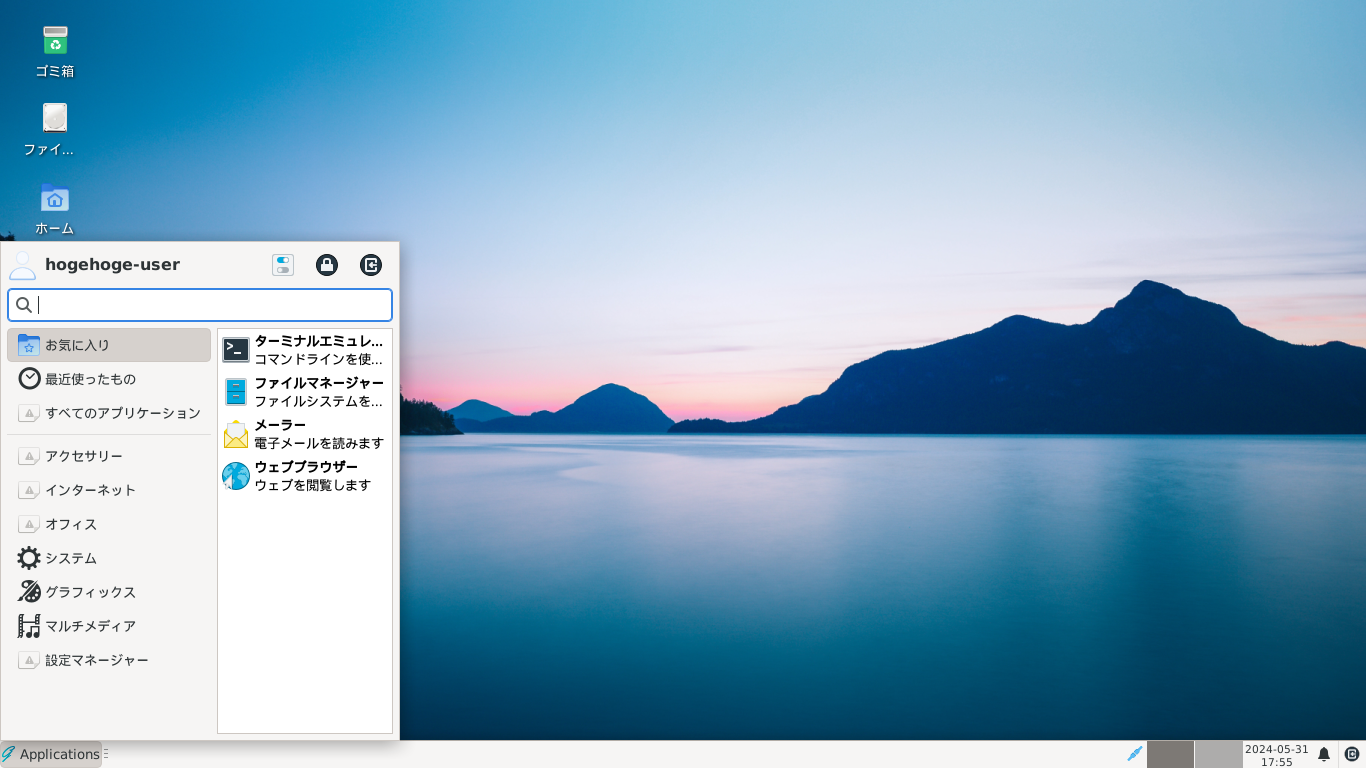Launch ターミナルエミュレーター from favorites
Viewport: 1366px width, 768px height.
click(304, 350)
